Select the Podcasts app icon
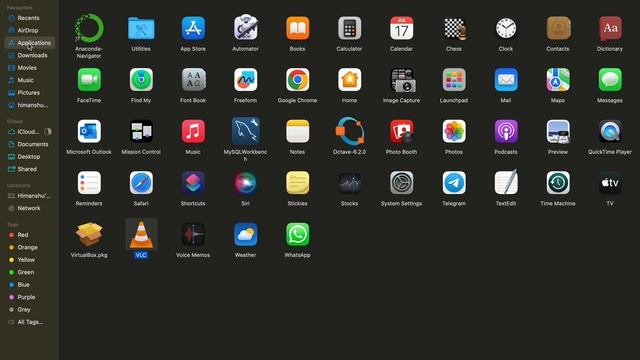 (506, 131)
